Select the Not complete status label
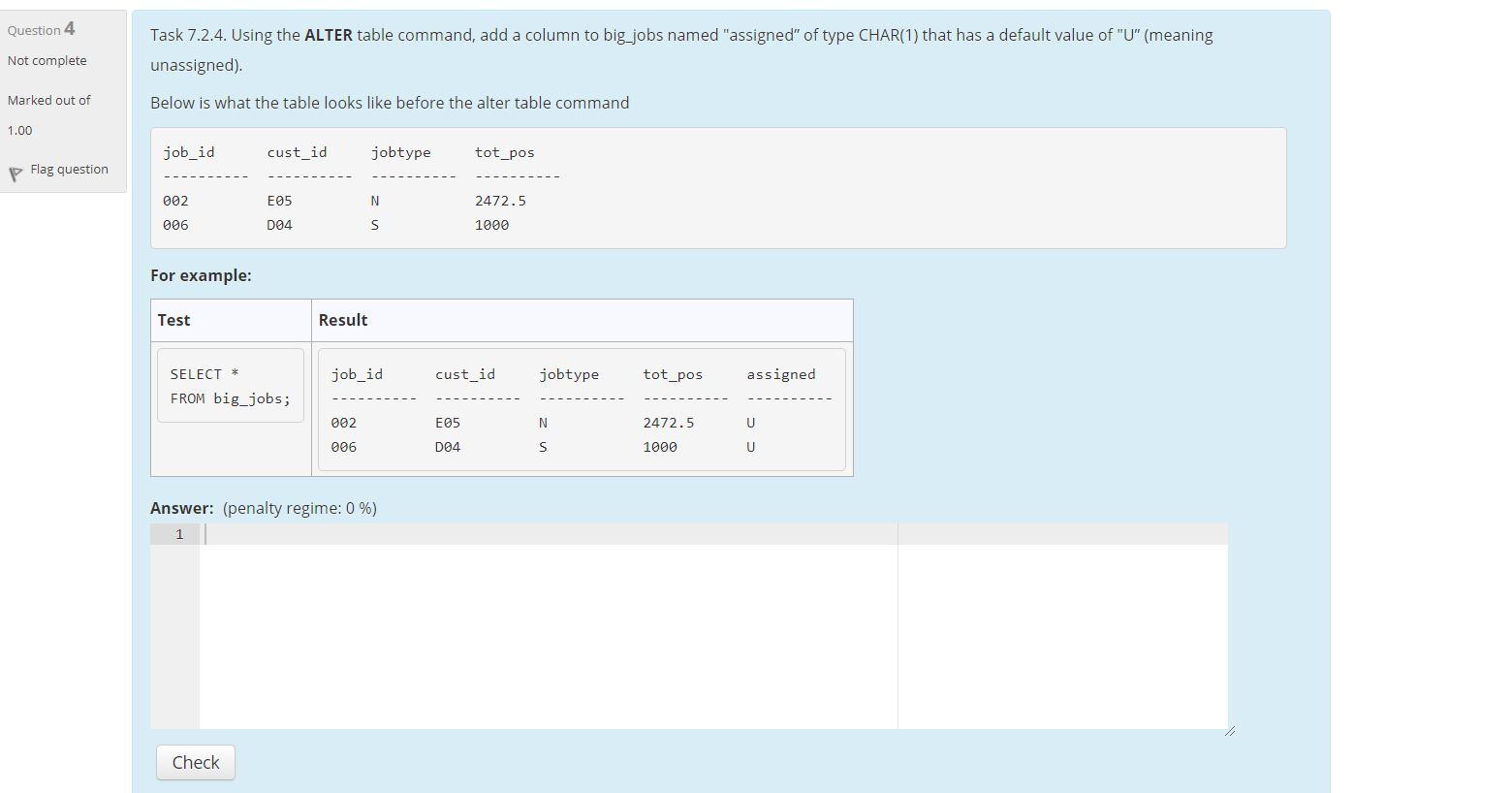This screenshot has height=793, width=1512. 46,60
